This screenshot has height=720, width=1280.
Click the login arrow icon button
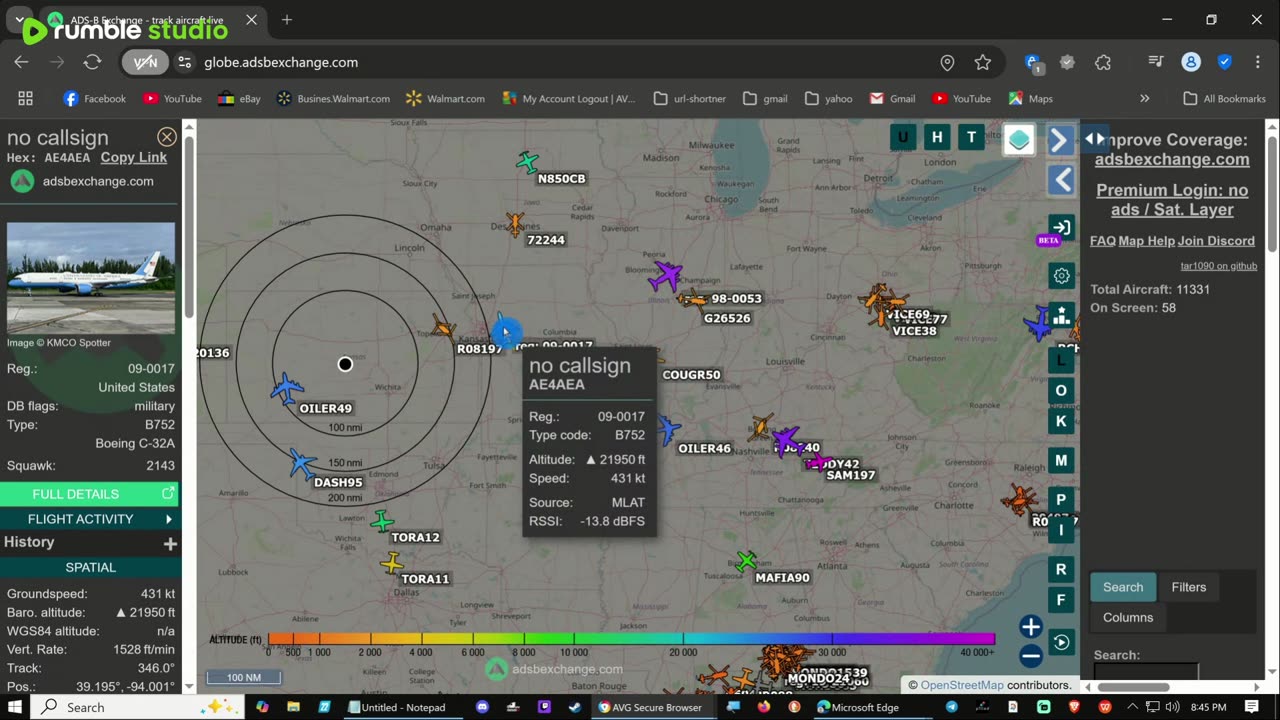pos(1061,228)
